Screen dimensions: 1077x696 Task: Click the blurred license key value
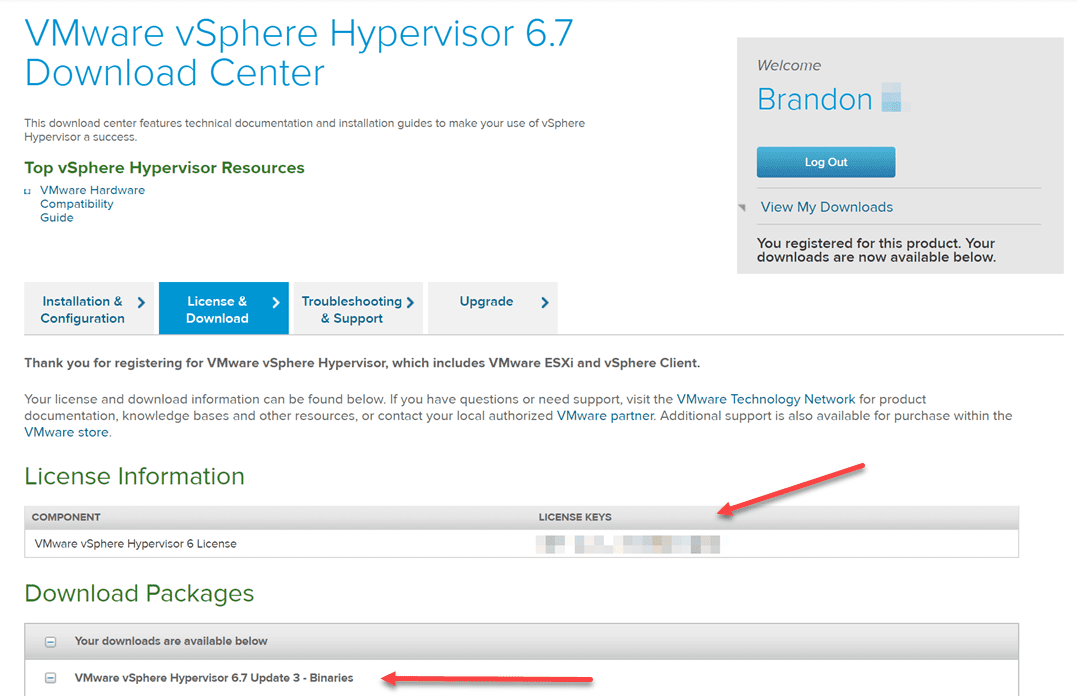pyautogui.click(x=628, y=545)
